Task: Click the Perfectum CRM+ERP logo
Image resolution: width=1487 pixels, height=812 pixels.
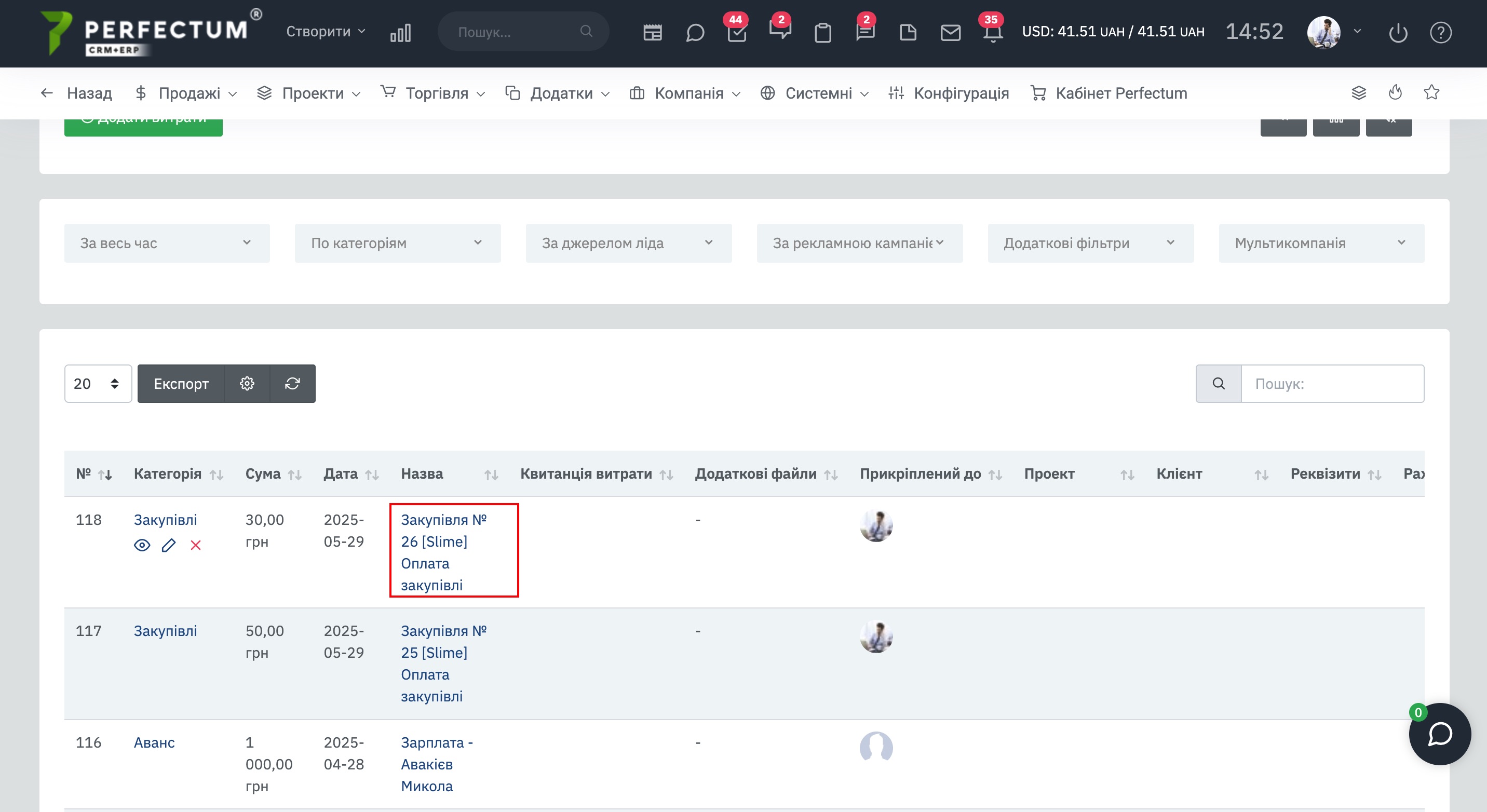Action: [x=151, y=32]
